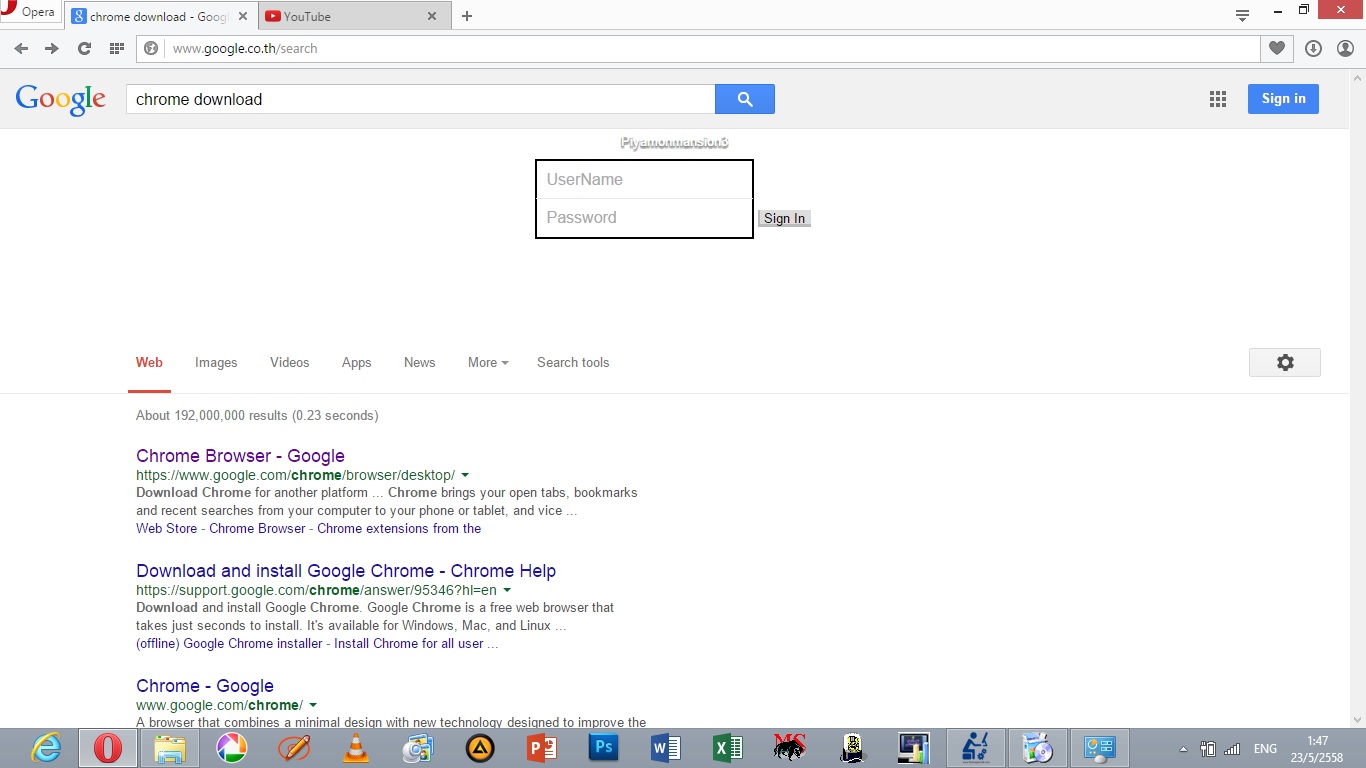Expand arrow beside chrome/browser/desktop URL
The height and width of the screenshot is (768, 1366).
(465, 475)
